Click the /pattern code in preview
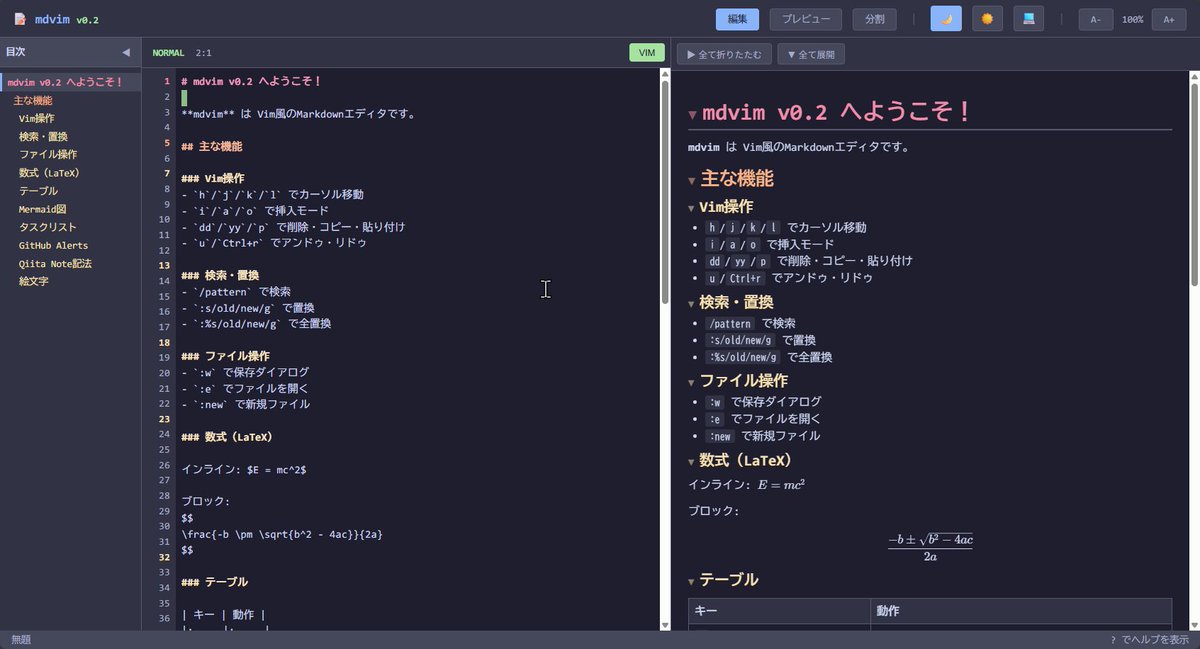The image size is (1200, 649). 729,324
